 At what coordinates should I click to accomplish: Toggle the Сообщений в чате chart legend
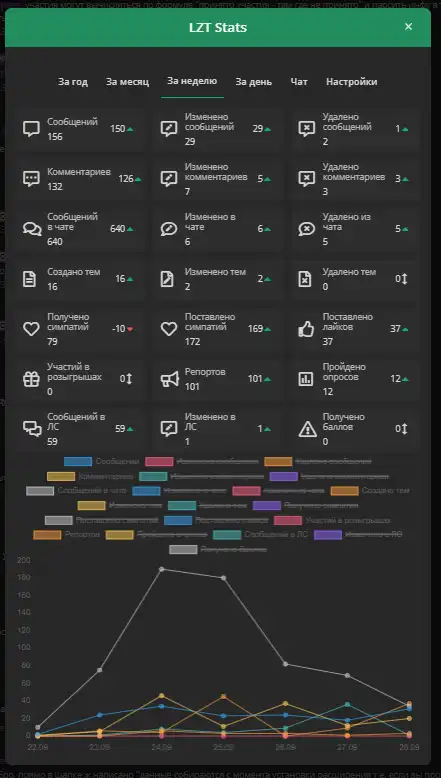(x=77, y=491)
